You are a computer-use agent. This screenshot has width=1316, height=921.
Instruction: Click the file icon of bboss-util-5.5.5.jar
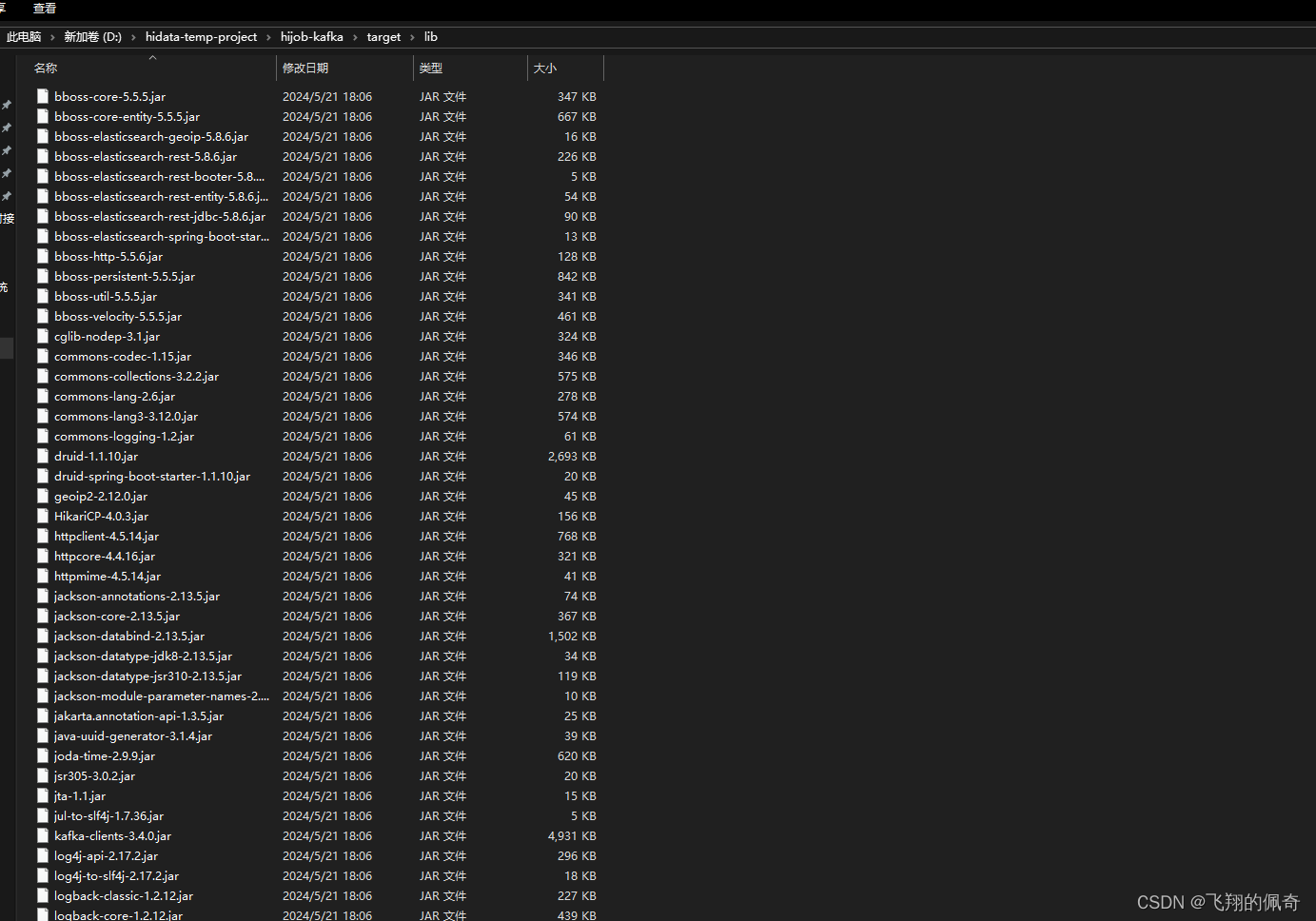(43, 296)
